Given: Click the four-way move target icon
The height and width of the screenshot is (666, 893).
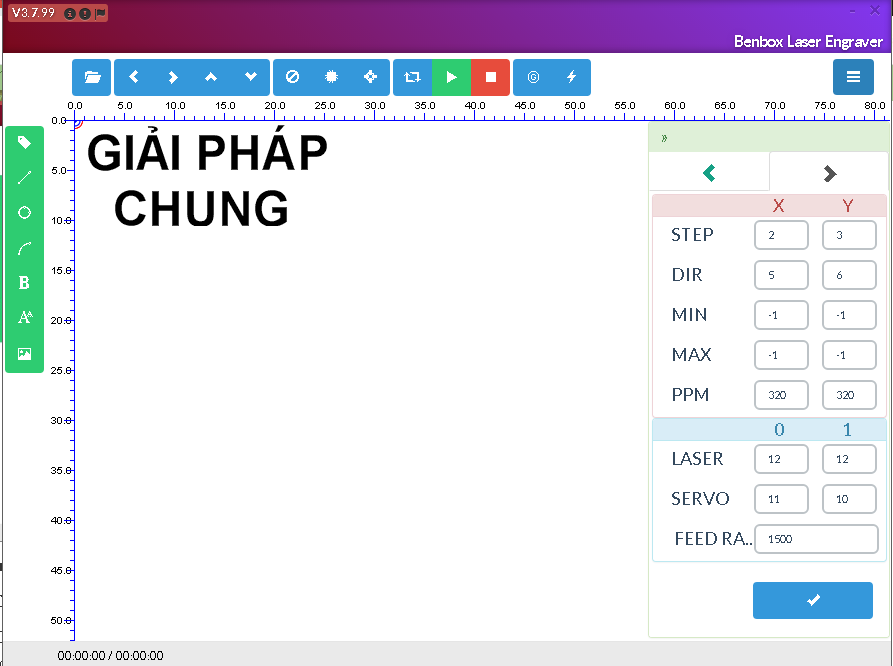Looking at the screenshot, I should (x=371, y=77).
